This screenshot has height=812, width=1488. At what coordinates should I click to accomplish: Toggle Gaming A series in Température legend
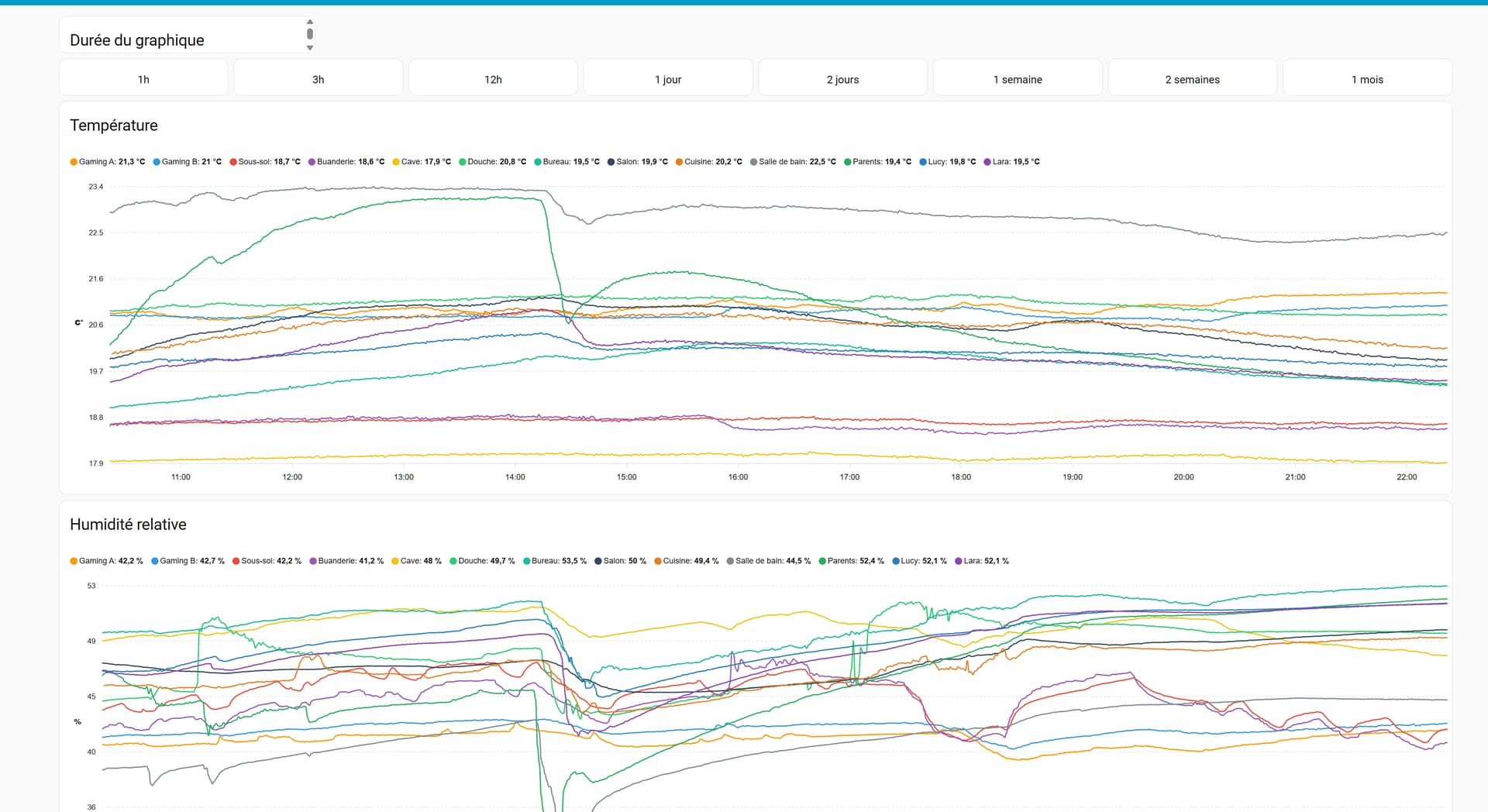(x=108, y=162)
